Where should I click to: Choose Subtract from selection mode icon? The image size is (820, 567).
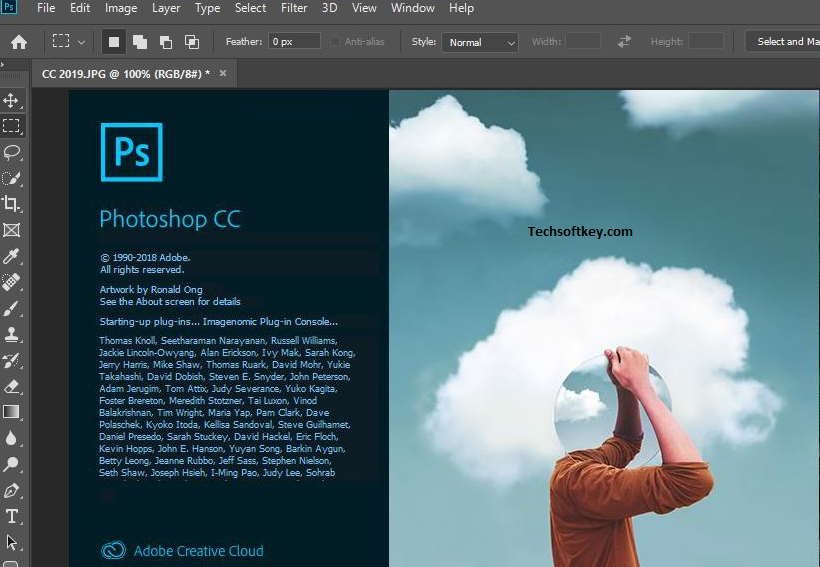[166, 42]
